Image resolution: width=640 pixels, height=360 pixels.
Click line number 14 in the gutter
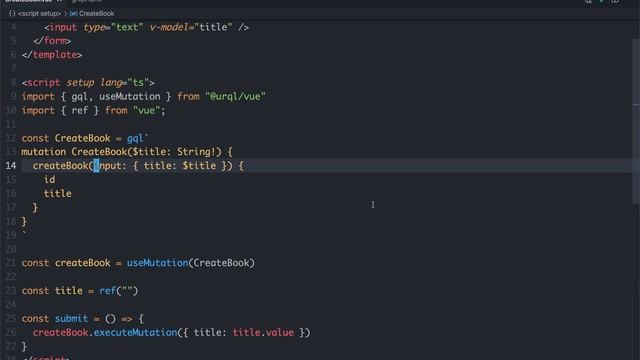(x=11, y=166)
